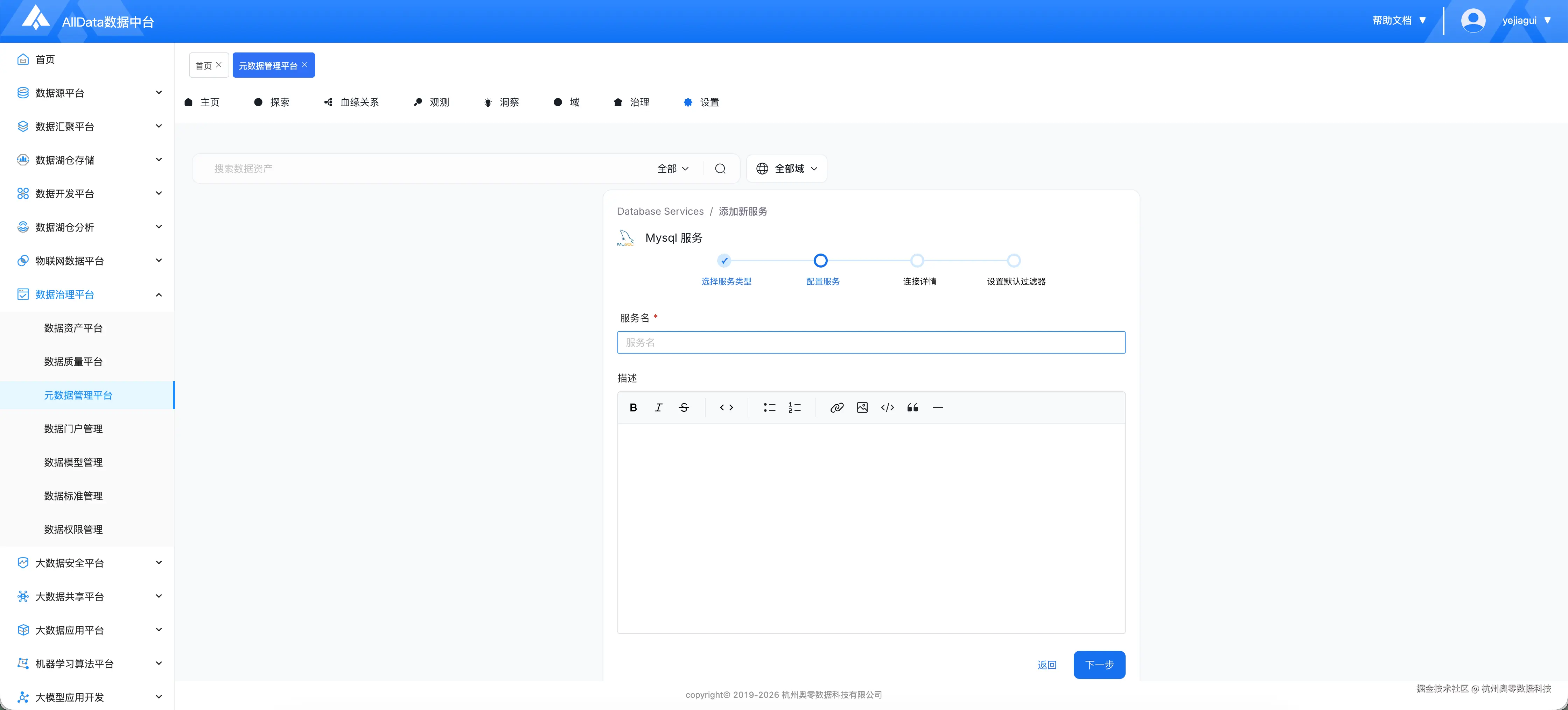
Task: Click the 数据开发平台 grid icon
Action: [23, 193]
